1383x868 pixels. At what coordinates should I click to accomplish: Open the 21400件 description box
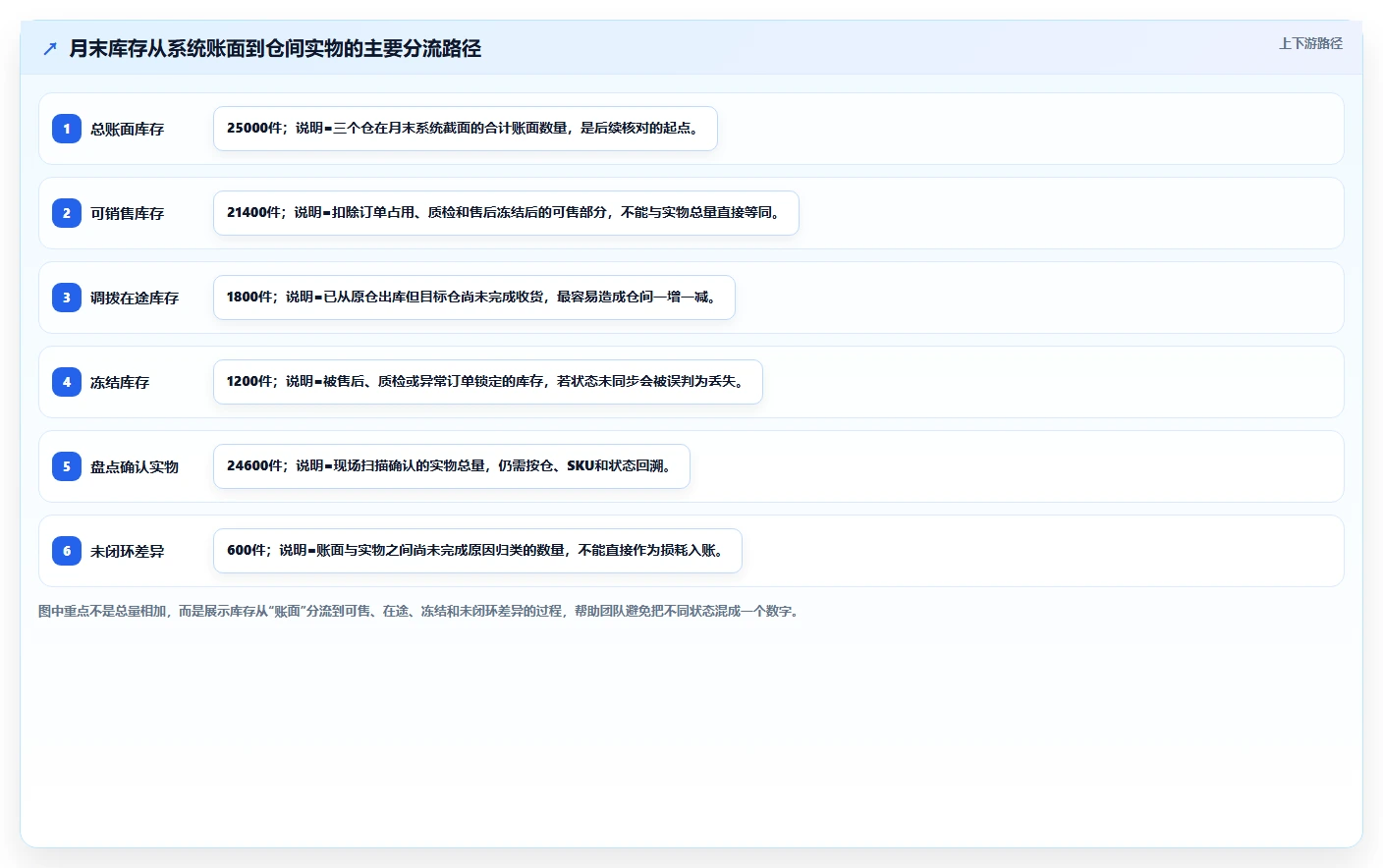(506, 213)
